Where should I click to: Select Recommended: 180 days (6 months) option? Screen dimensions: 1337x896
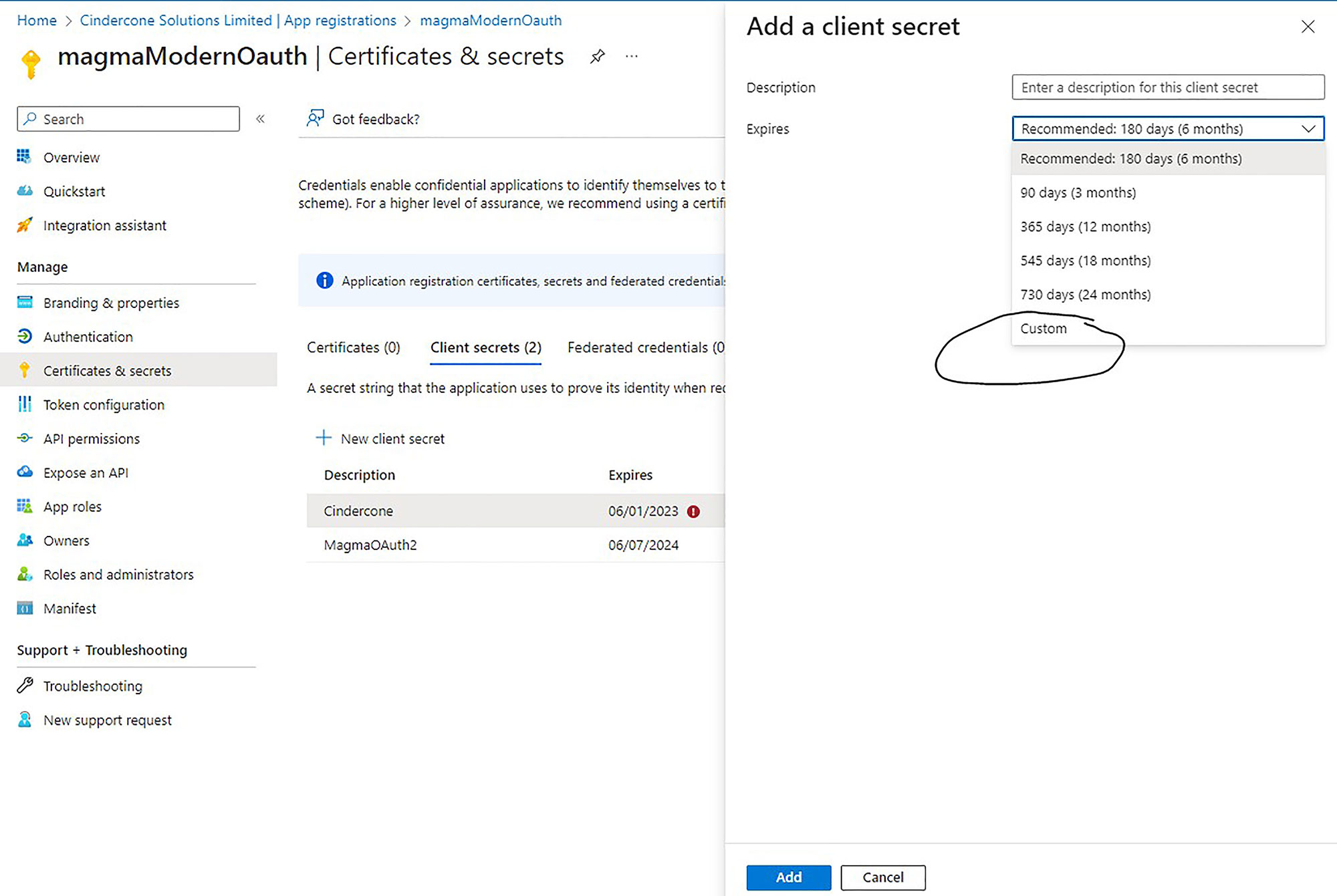tap(1168, 159)
